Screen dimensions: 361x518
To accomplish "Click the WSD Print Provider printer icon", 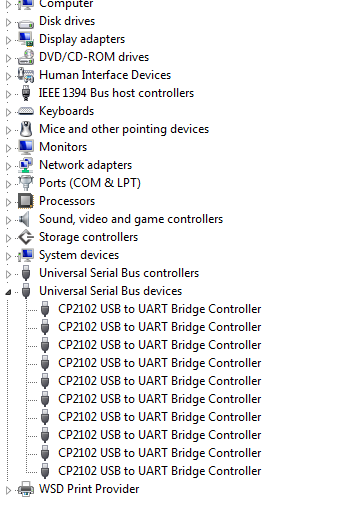I will pos(26,489).
